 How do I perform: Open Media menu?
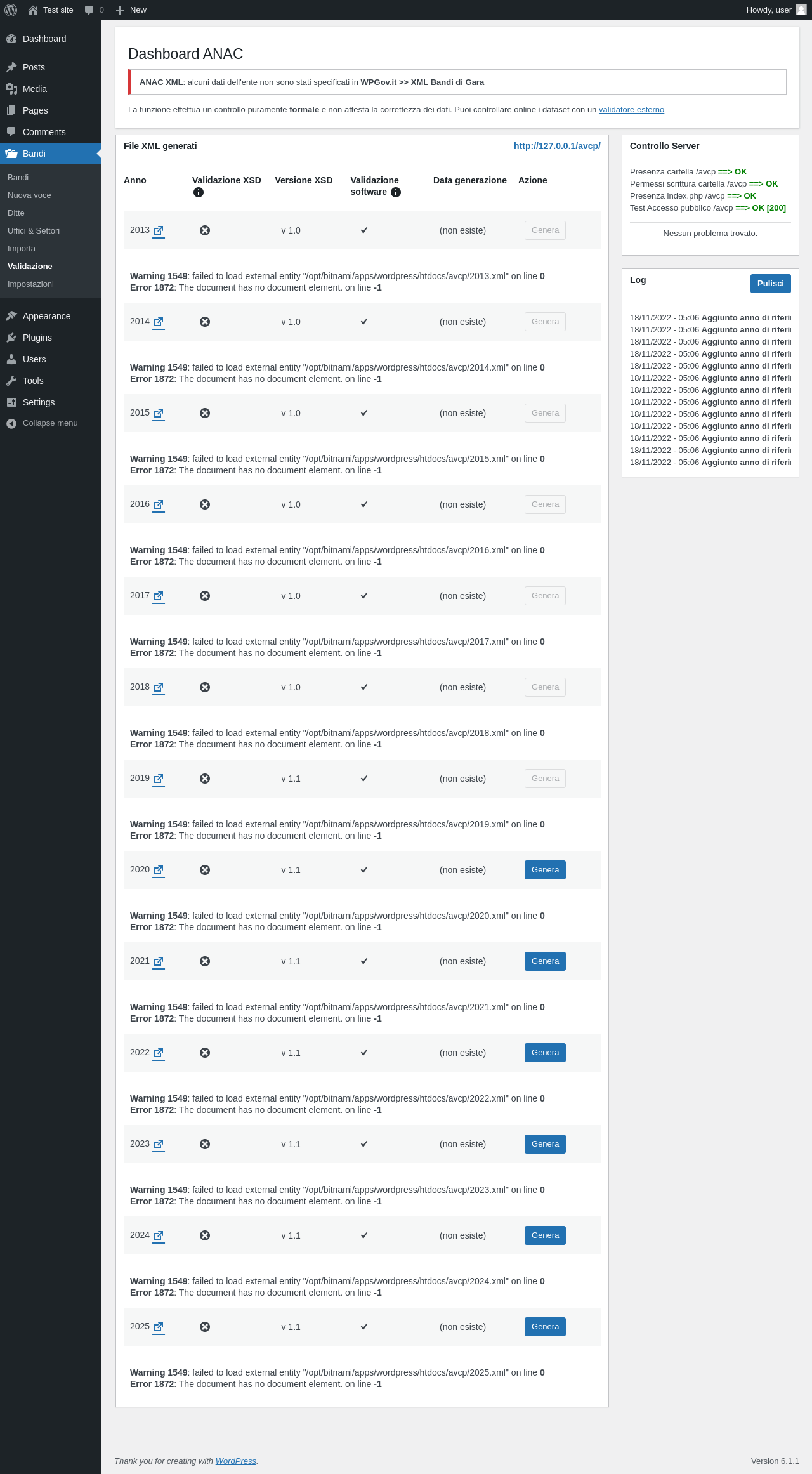point(51,89)
